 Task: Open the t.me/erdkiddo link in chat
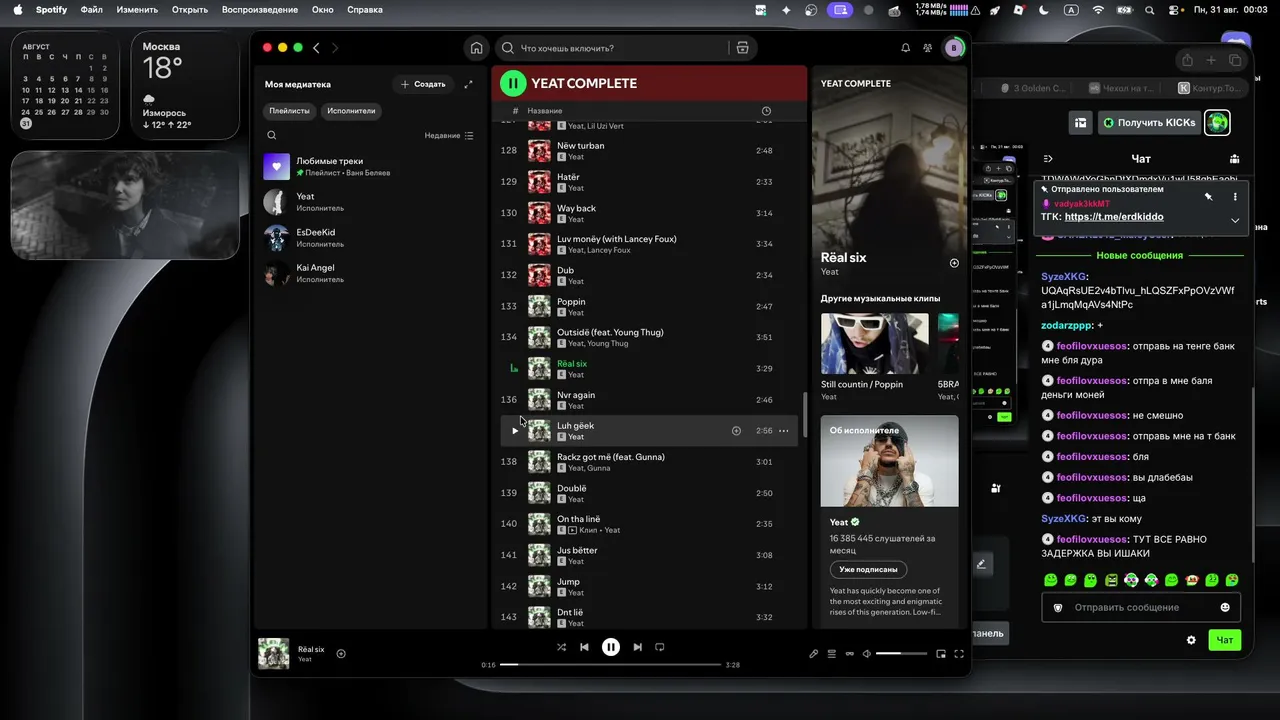pos(1114,216)
